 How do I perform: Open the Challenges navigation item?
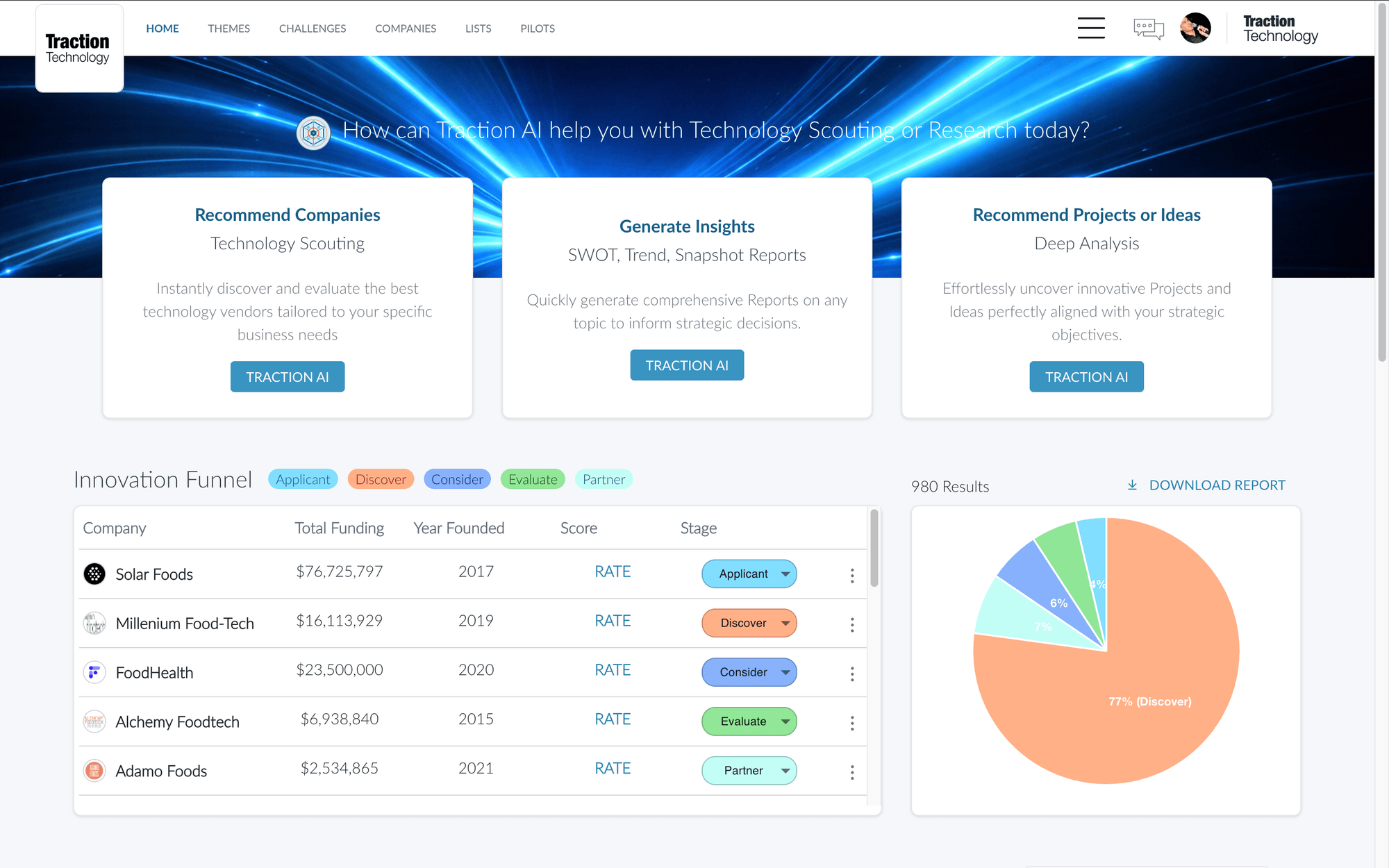313,28
